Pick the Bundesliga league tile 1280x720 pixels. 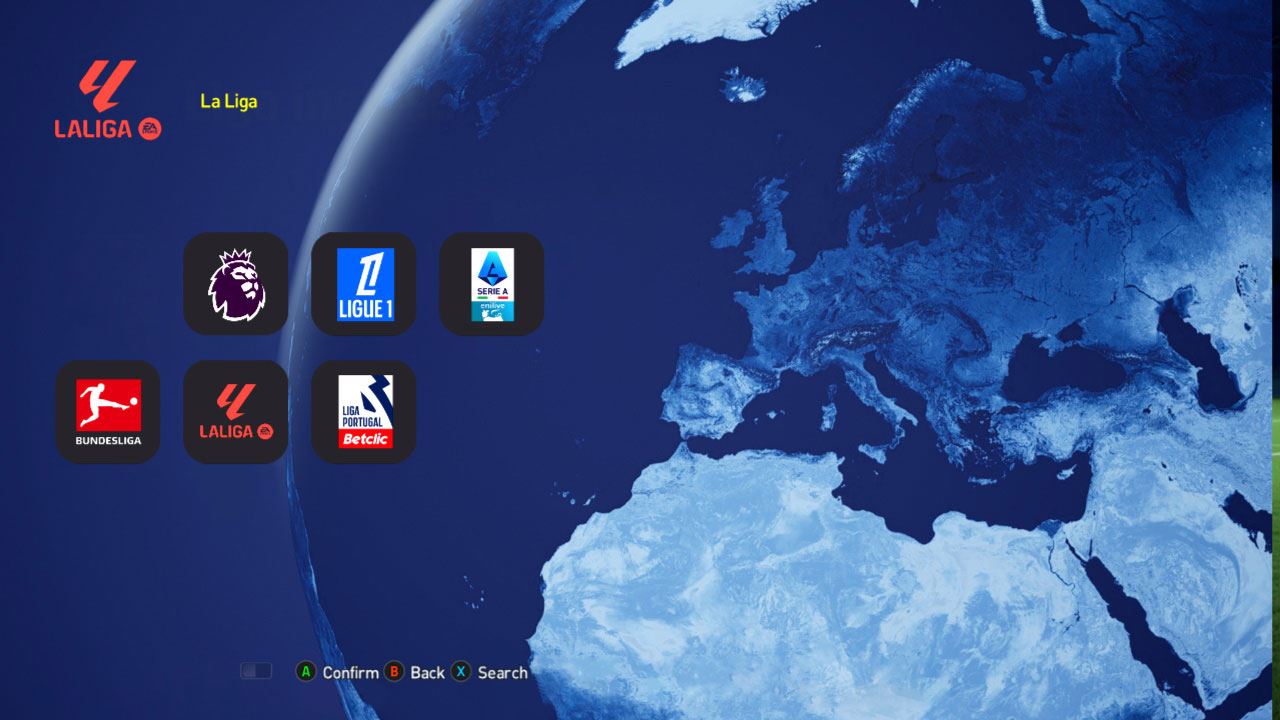click(108, 412)
